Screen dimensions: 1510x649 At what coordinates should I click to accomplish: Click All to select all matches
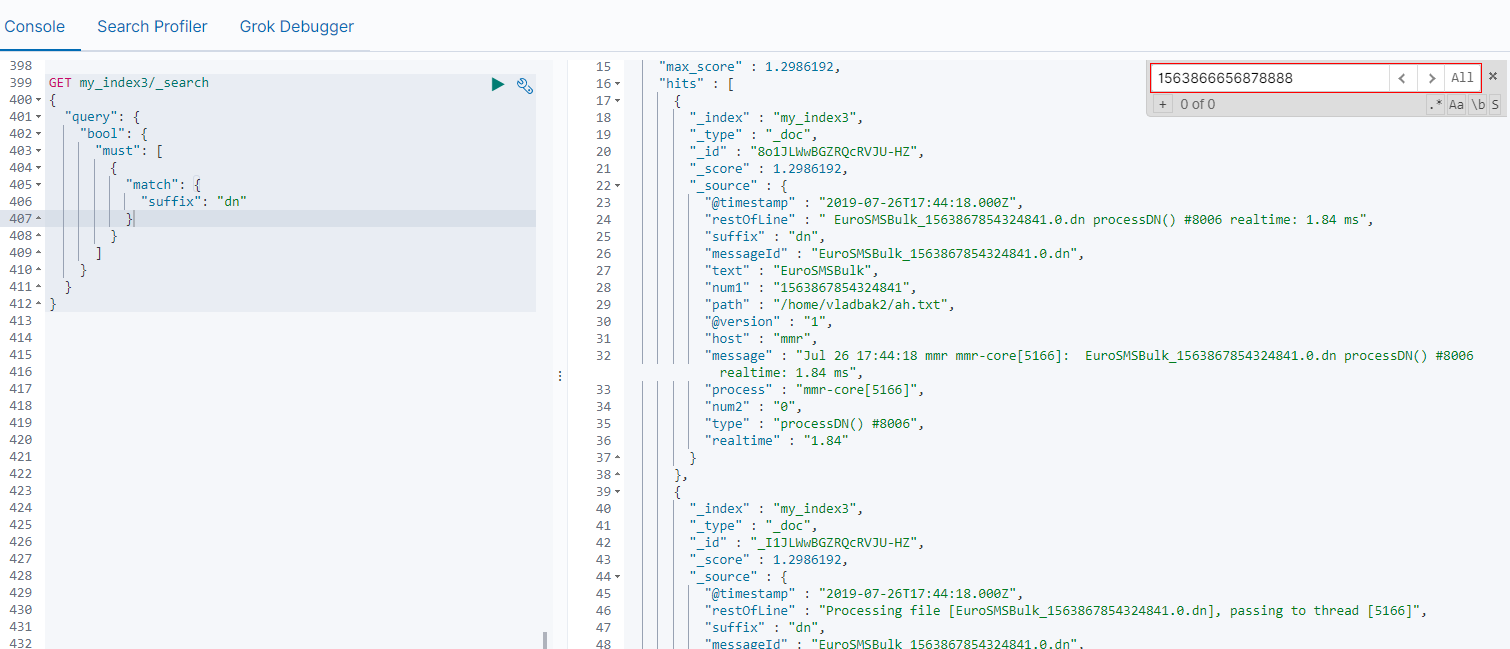[x=1462, y=78]
